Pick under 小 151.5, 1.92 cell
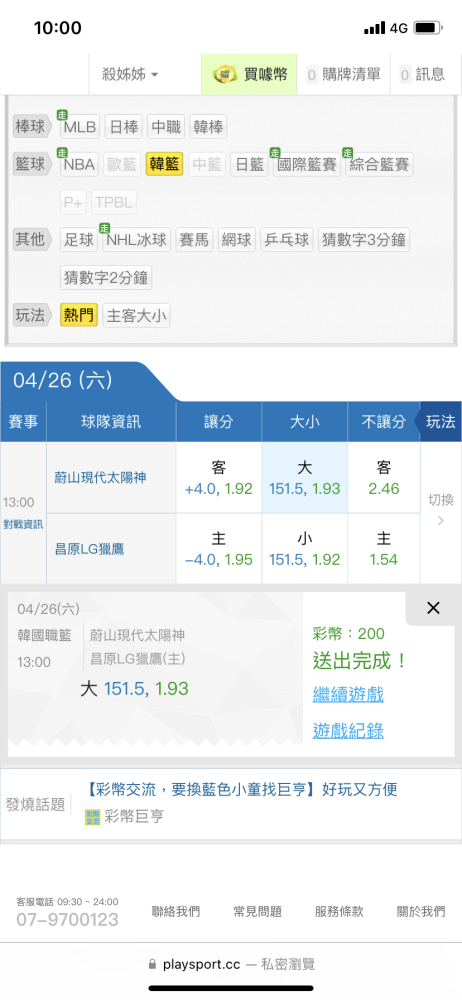The width and height of the screenshot is (462, 1000). point(304,549)
